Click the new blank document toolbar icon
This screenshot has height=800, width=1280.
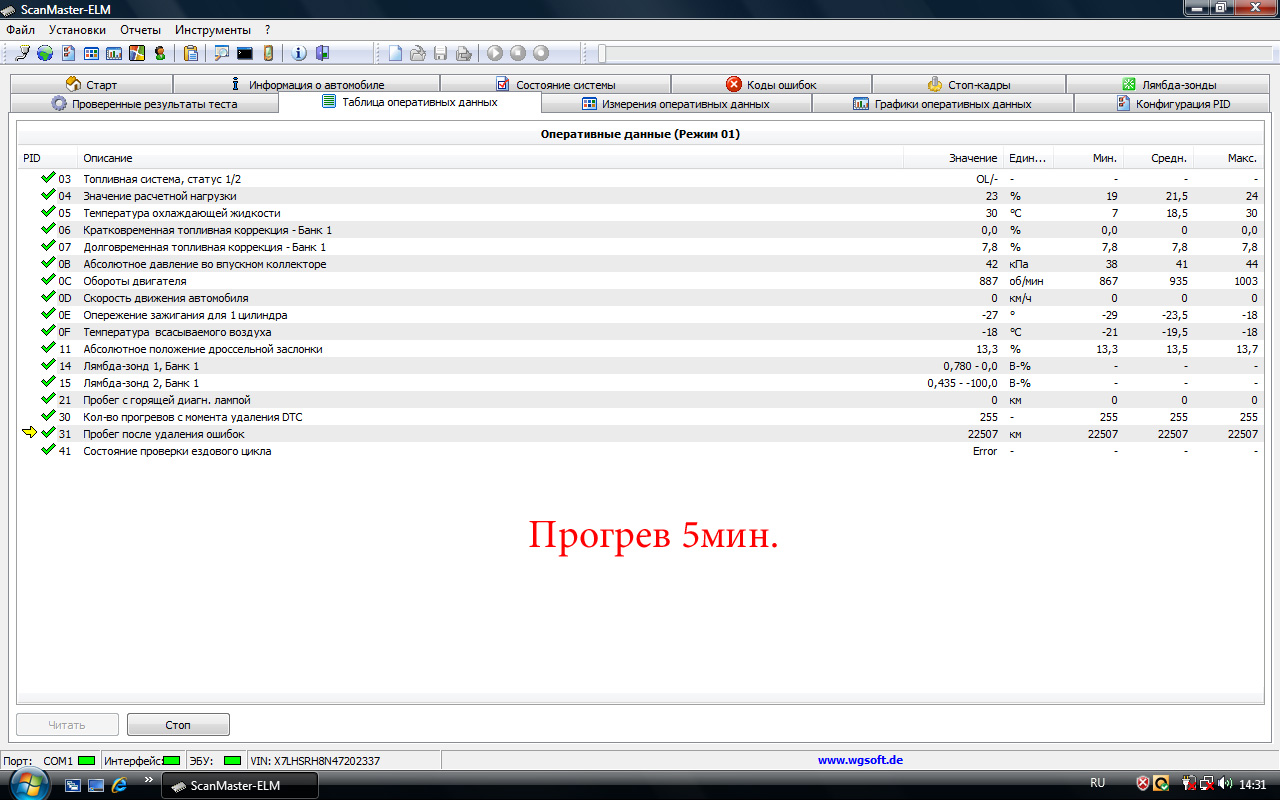[x=395, y=53]
